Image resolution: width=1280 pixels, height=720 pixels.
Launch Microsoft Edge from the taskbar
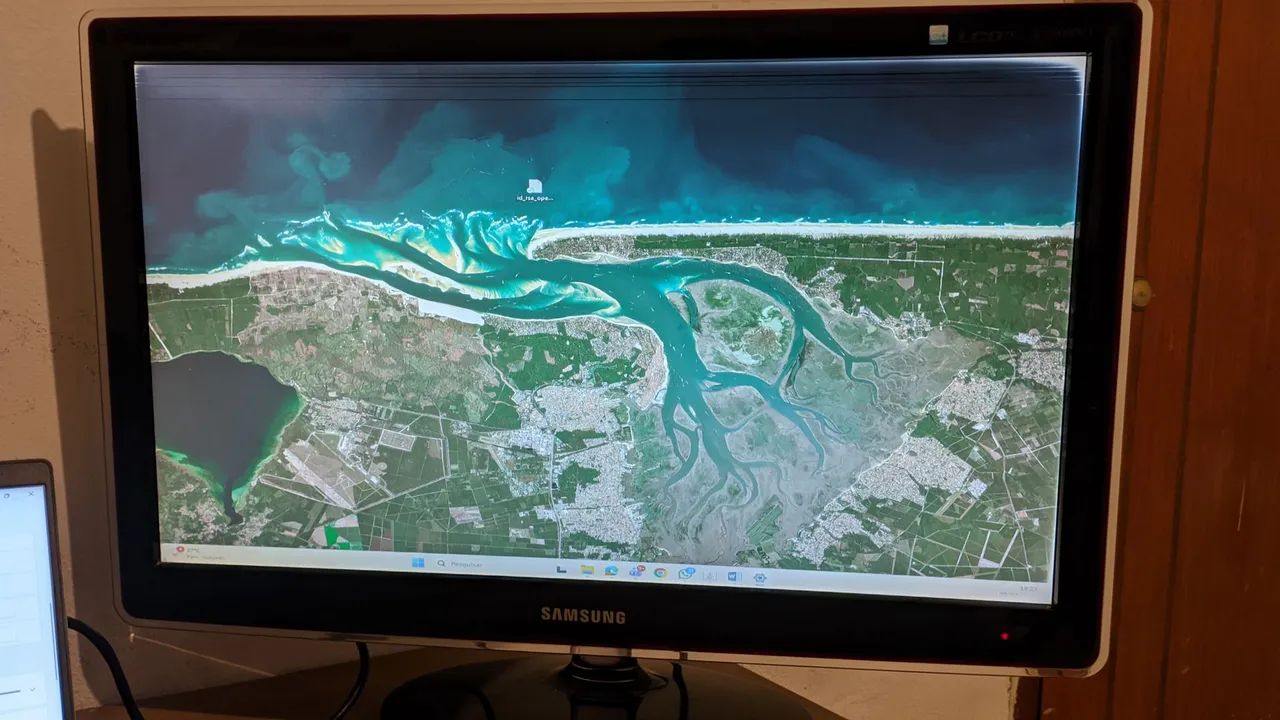coord(611,571)
